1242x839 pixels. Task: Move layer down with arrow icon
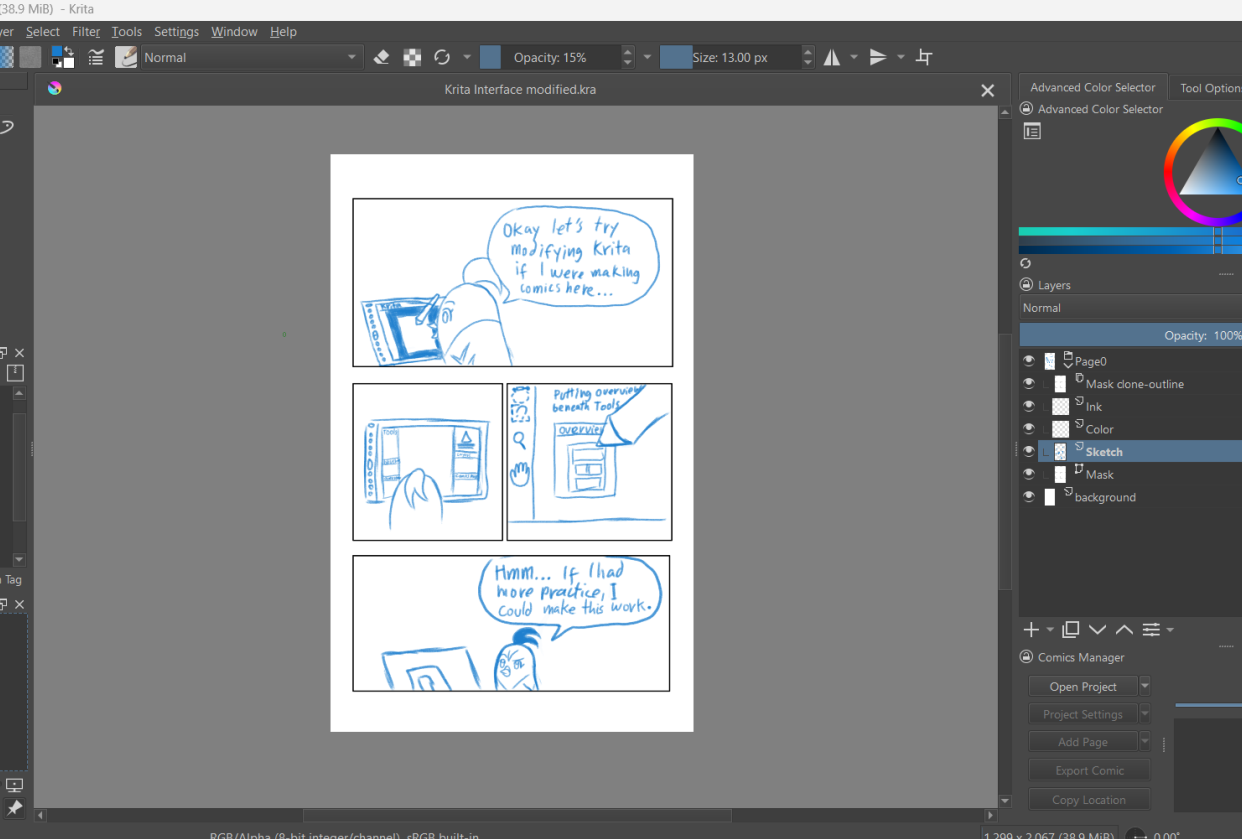tap(1097, 629)
